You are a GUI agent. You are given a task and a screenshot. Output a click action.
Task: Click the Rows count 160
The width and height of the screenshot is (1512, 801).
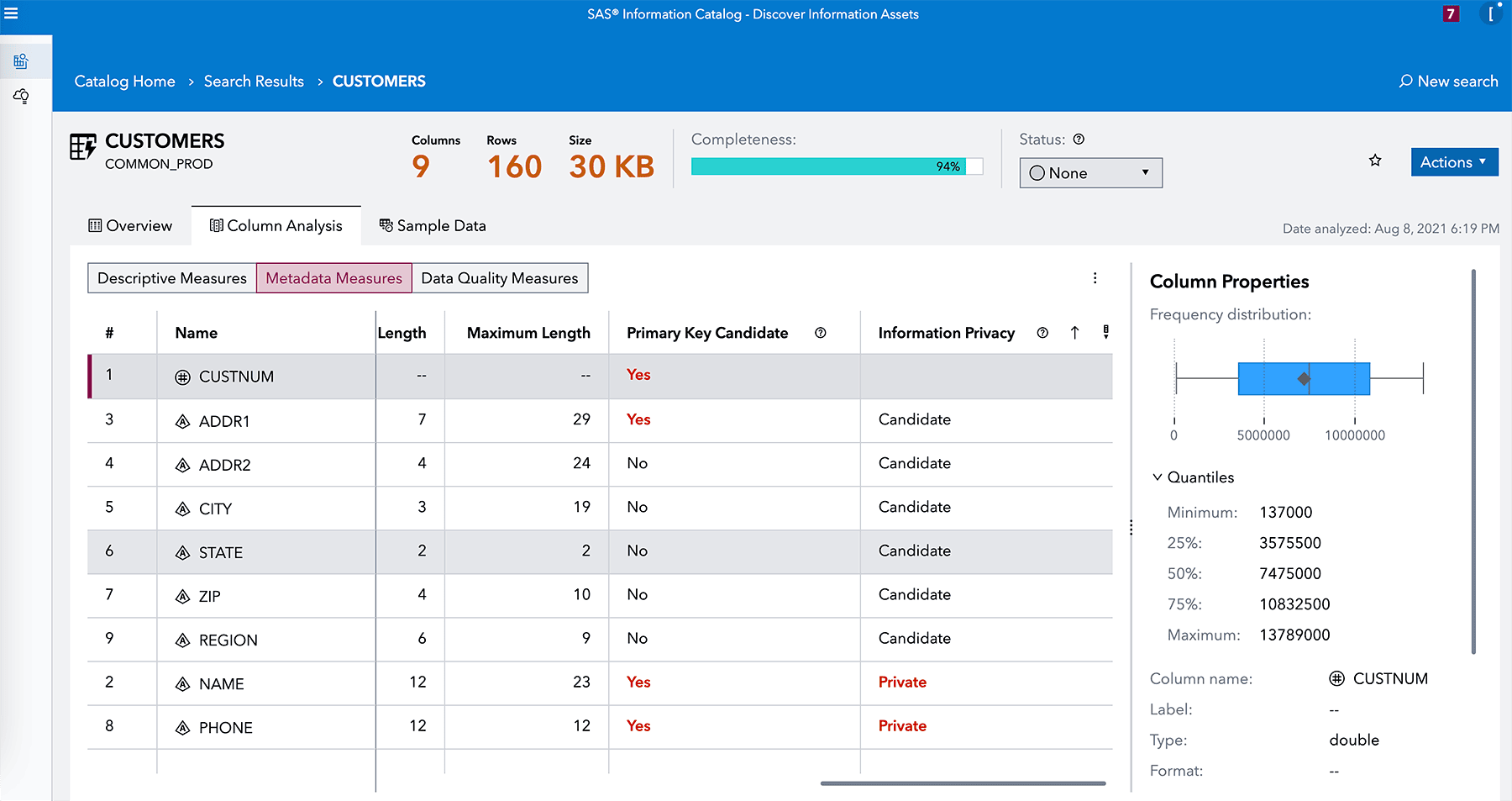514,166
